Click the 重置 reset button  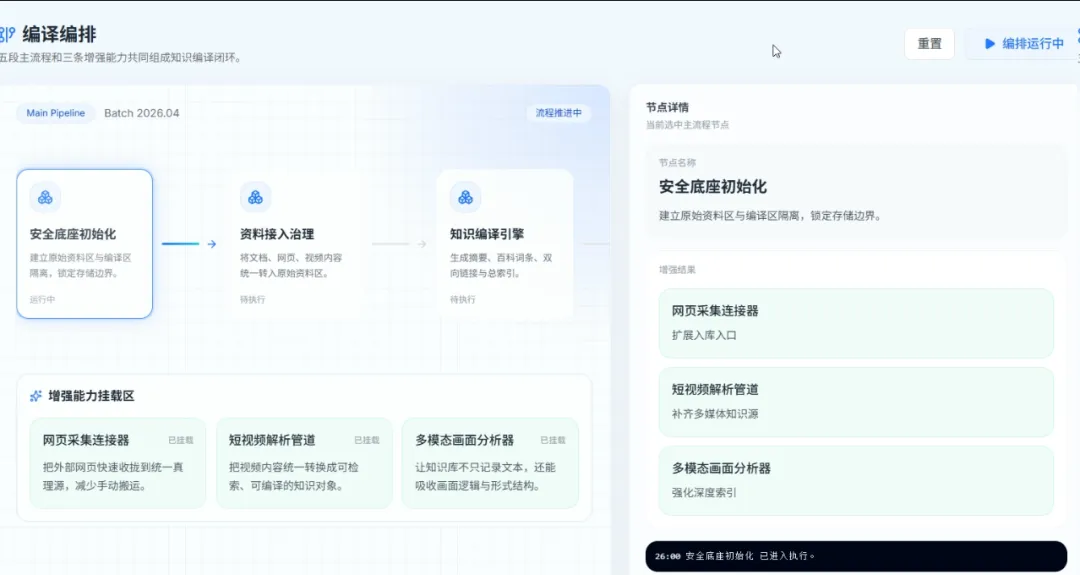click(929, 43)
